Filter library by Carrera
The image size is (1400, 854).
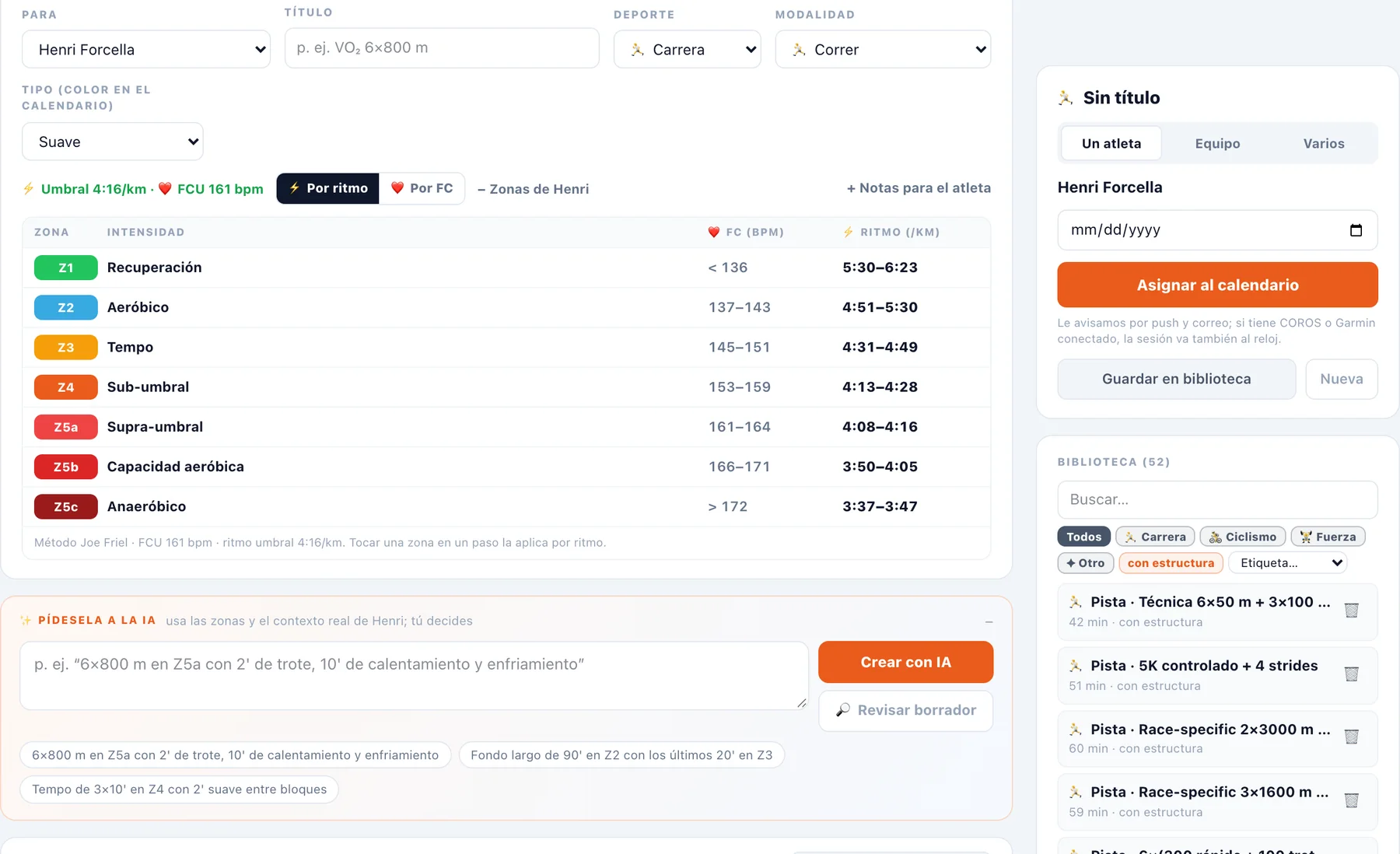pyautogui.click(x=1155, y=537)
